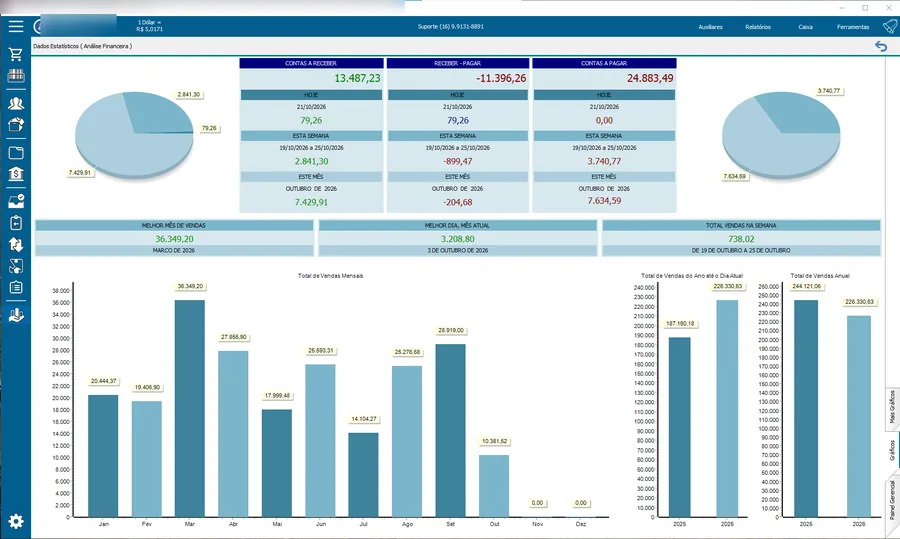Open the hamburger menu in the sidebar
Image resolution: width=900 pixels, height=539 pixels.
point(15,26)
